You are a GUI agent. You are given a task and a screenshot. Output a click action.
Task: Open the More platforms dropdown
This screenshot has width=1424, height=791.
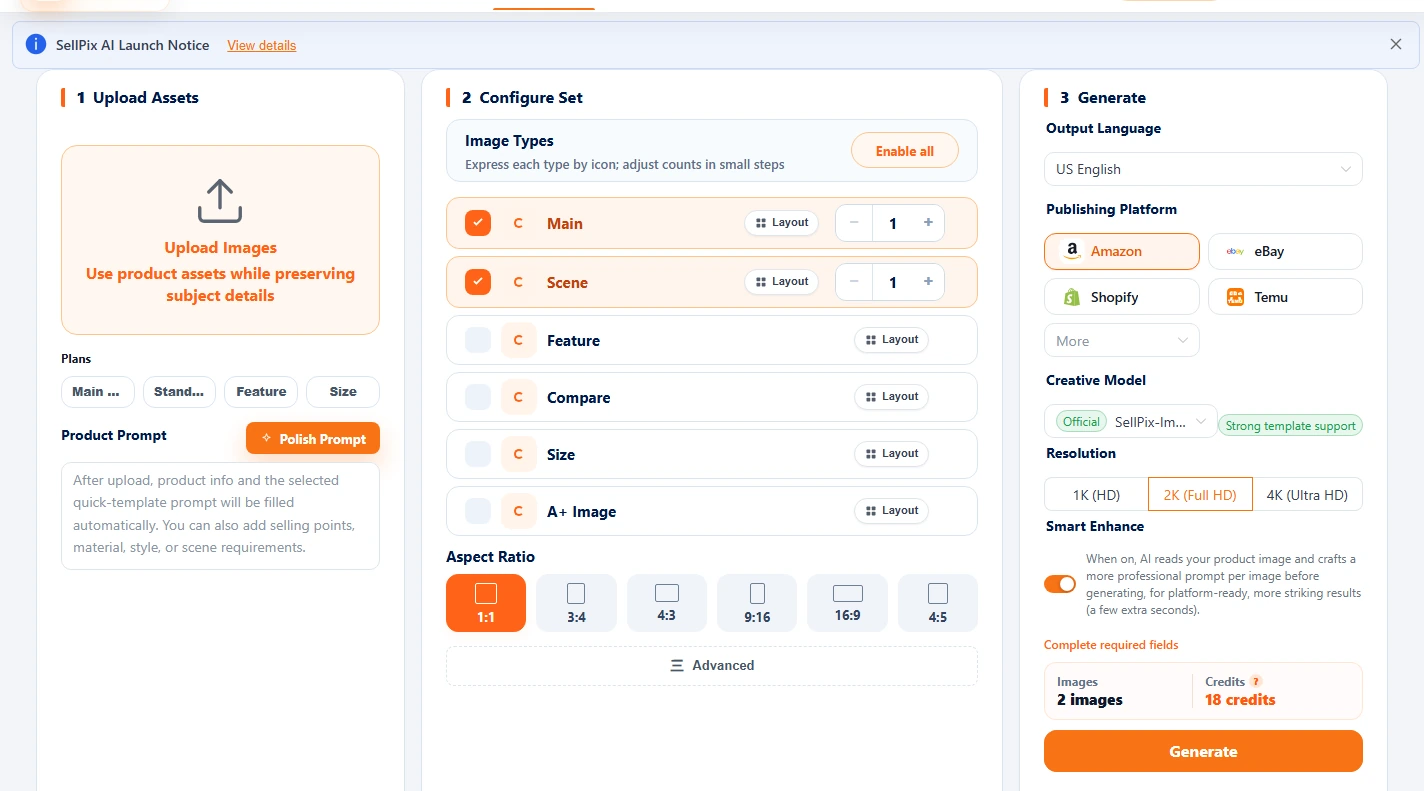1122,341
